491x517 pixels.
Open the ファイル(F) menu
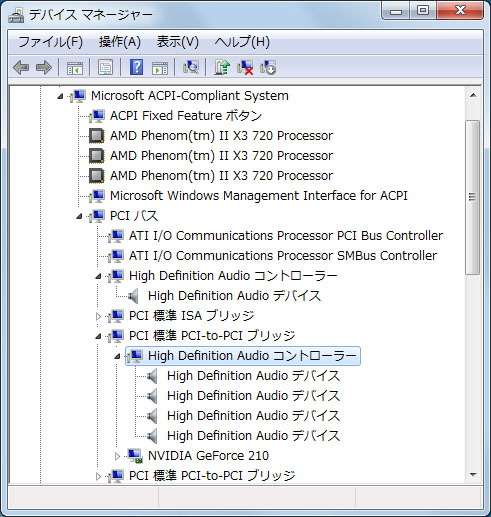50,42
